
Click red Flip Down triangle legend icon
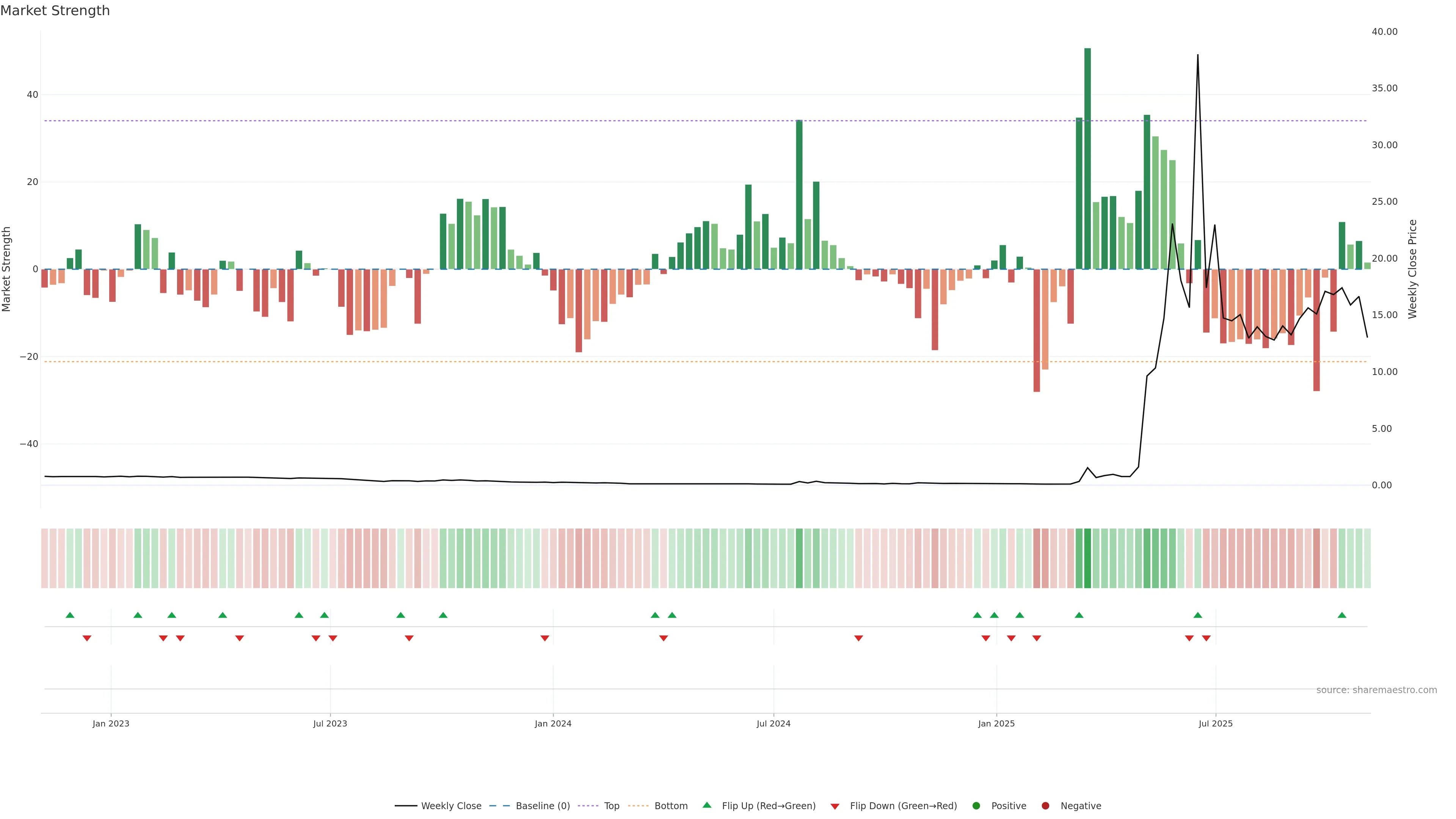tap(835, 806)
